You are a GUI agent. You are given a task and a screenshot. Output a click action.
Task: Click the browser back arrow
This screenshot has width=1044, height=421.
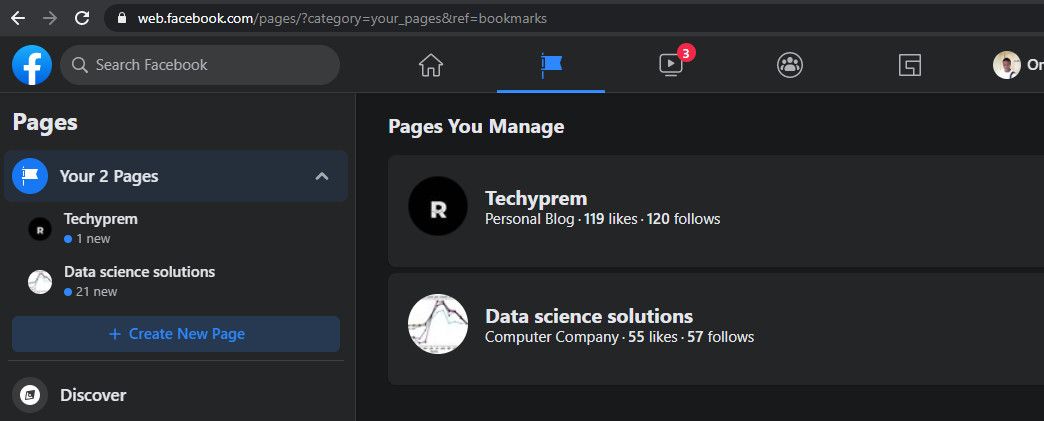[x=17, y=18]
